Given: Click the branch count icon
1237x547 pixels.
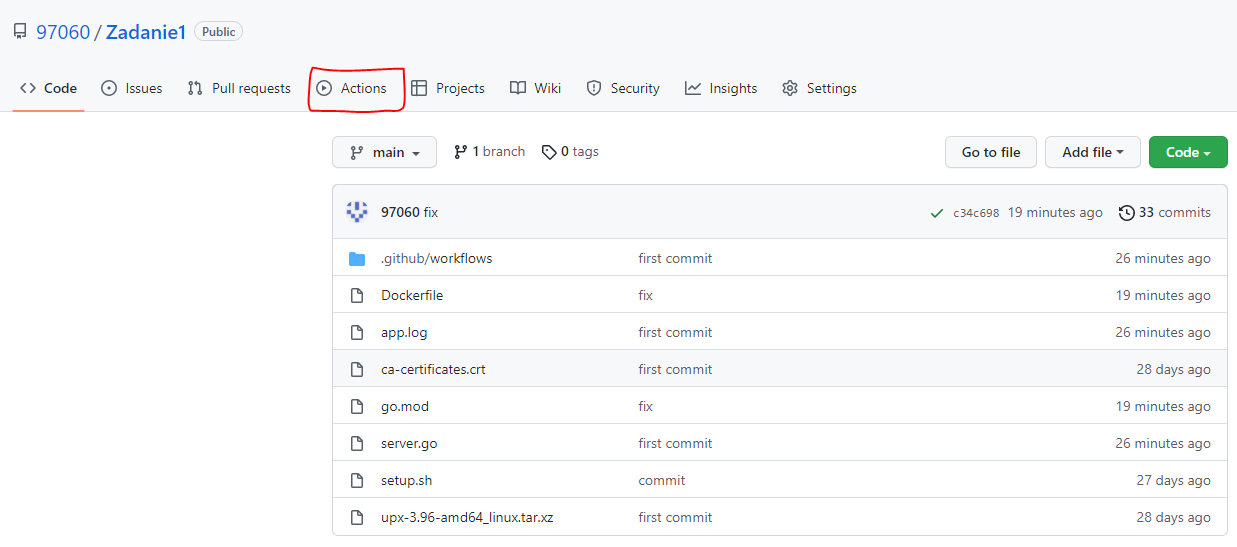Looking at the screenshot, I should (x=461, y=152).
